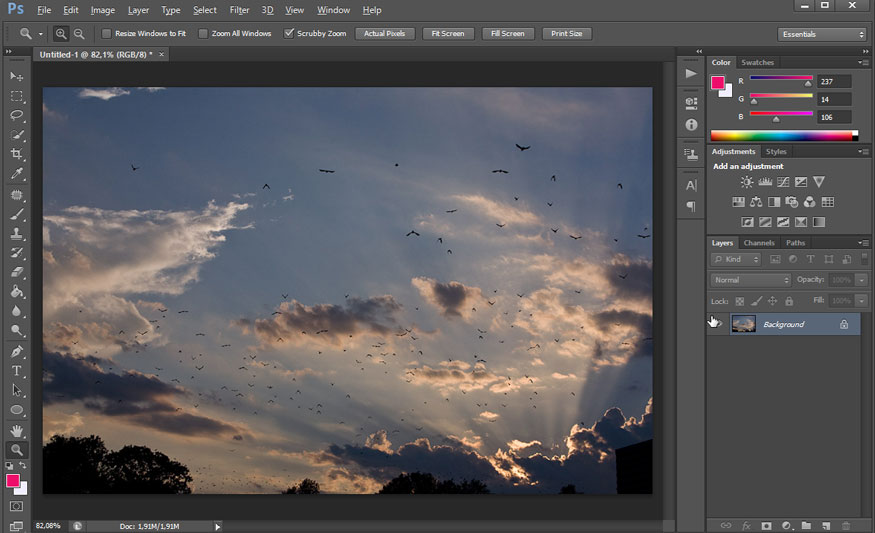
Task: Switch to the Paths tab
Action: coord(795,243)
